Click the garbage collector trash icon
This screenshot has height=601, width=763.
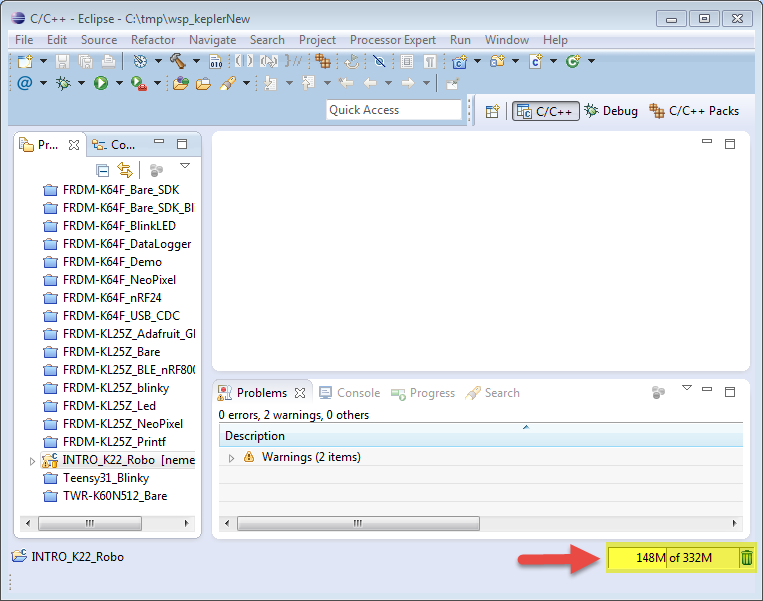747,558
